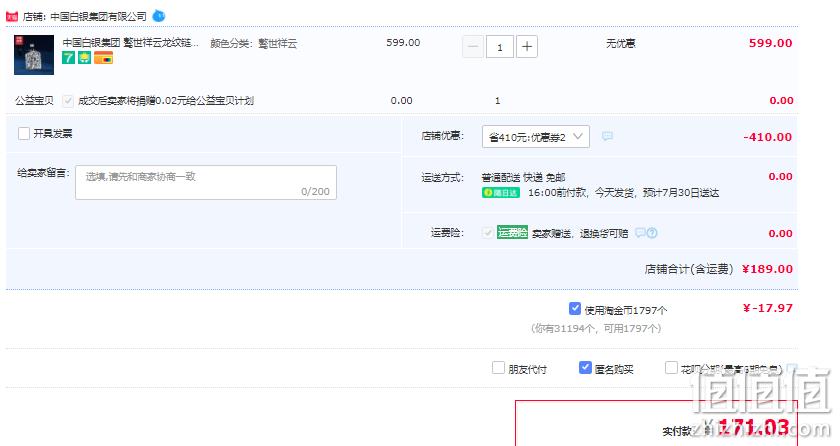840x446 pixels.
Task: Click the quantity input field showing 1
Action: (500, 47)
